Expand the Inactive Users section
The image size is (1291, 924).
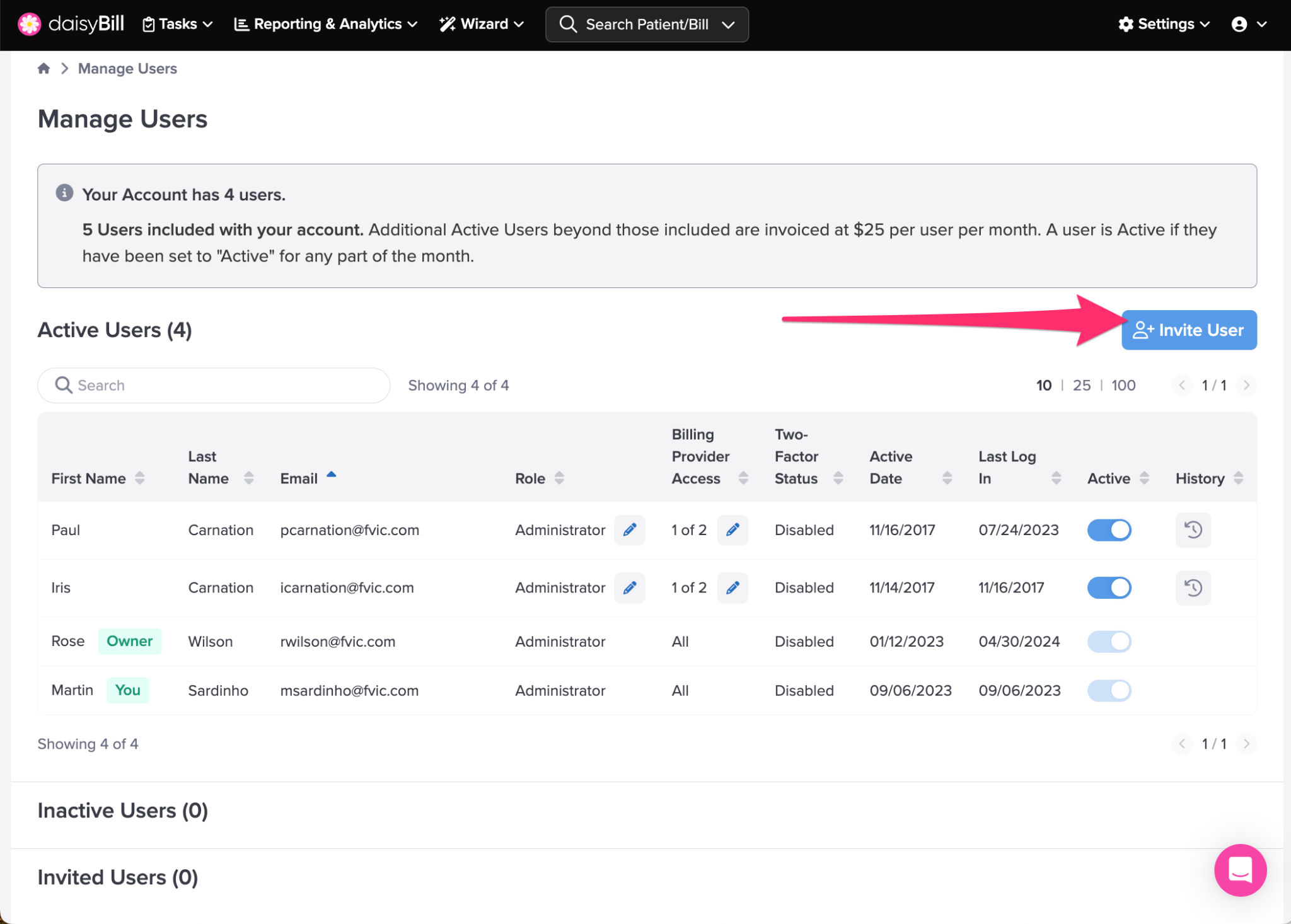point(123,811)
